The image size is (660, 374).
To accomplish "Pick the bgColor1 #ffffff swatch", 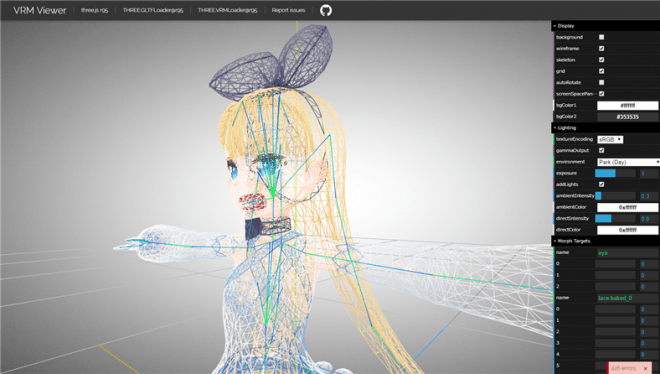I will coord(628,105).
